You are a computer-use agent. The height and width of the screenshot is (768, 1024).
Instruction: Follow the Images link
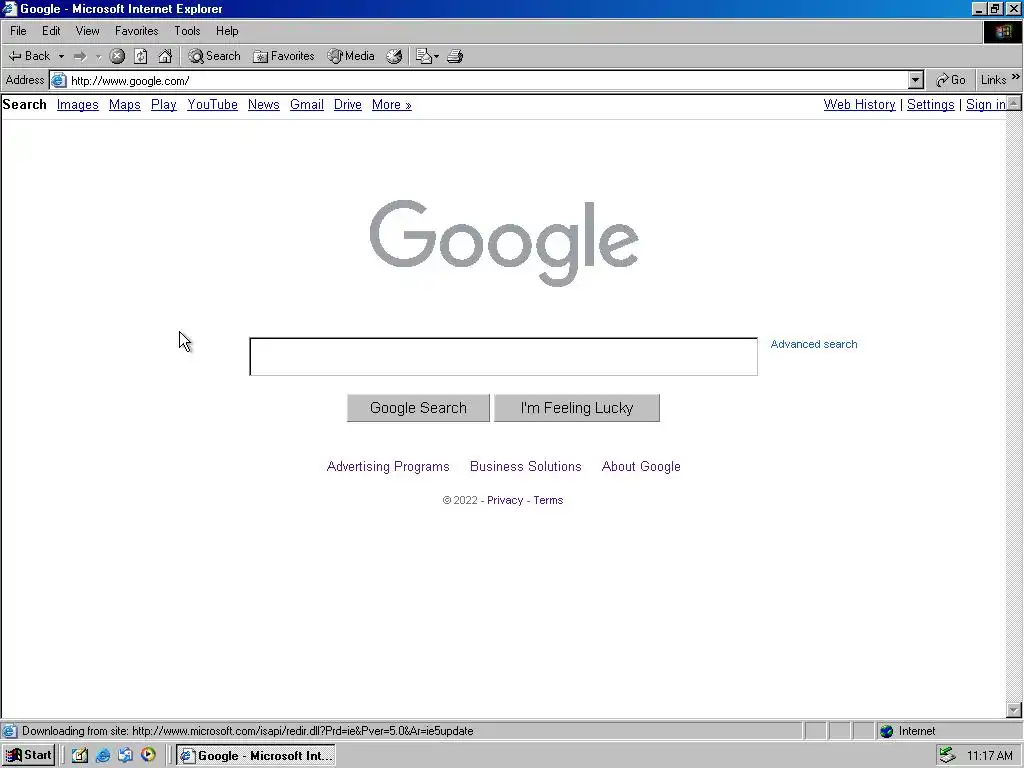click(x=78, y=104)
